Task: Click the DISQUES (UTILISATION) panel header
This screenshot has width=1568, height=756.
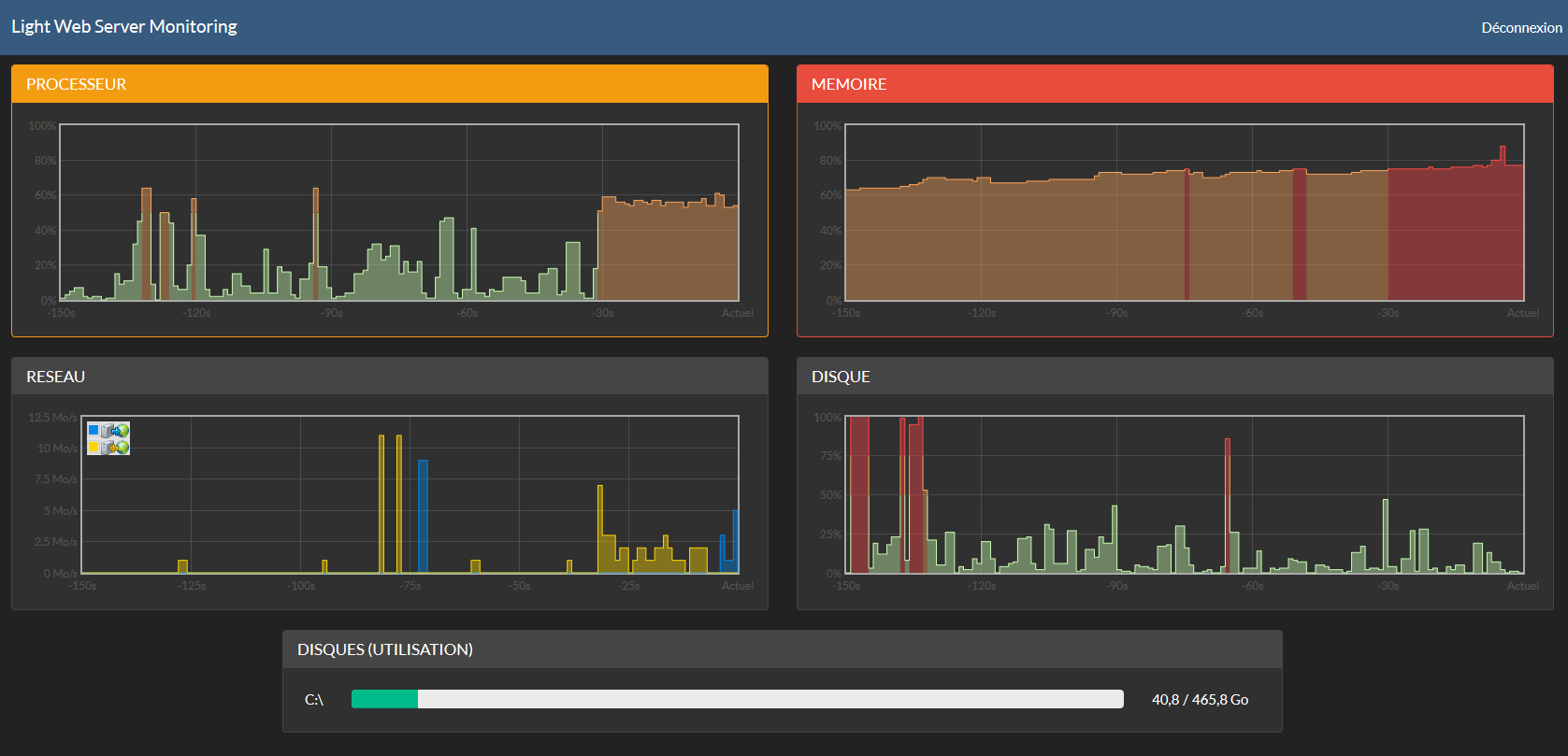Action: pyautogui.click(x=782, y=649)
